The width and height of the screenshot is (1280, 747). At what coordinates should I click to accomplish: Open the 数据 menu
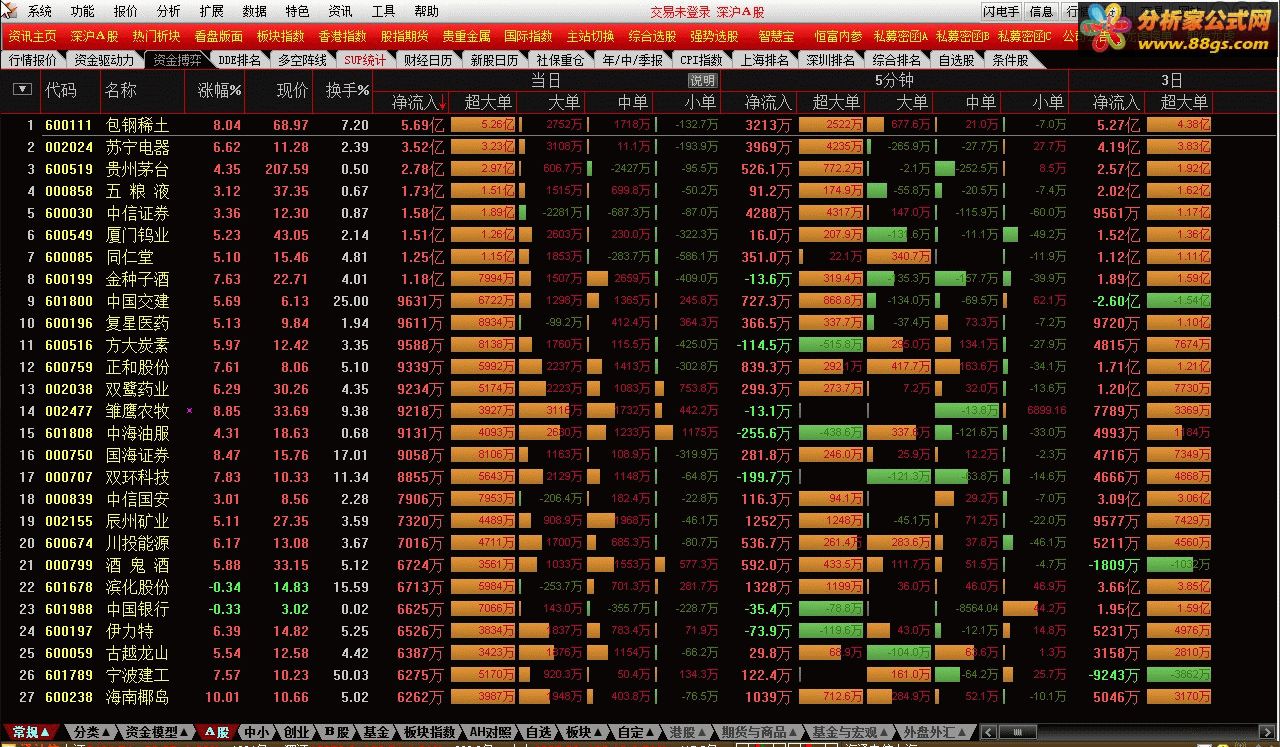[254, 11]
